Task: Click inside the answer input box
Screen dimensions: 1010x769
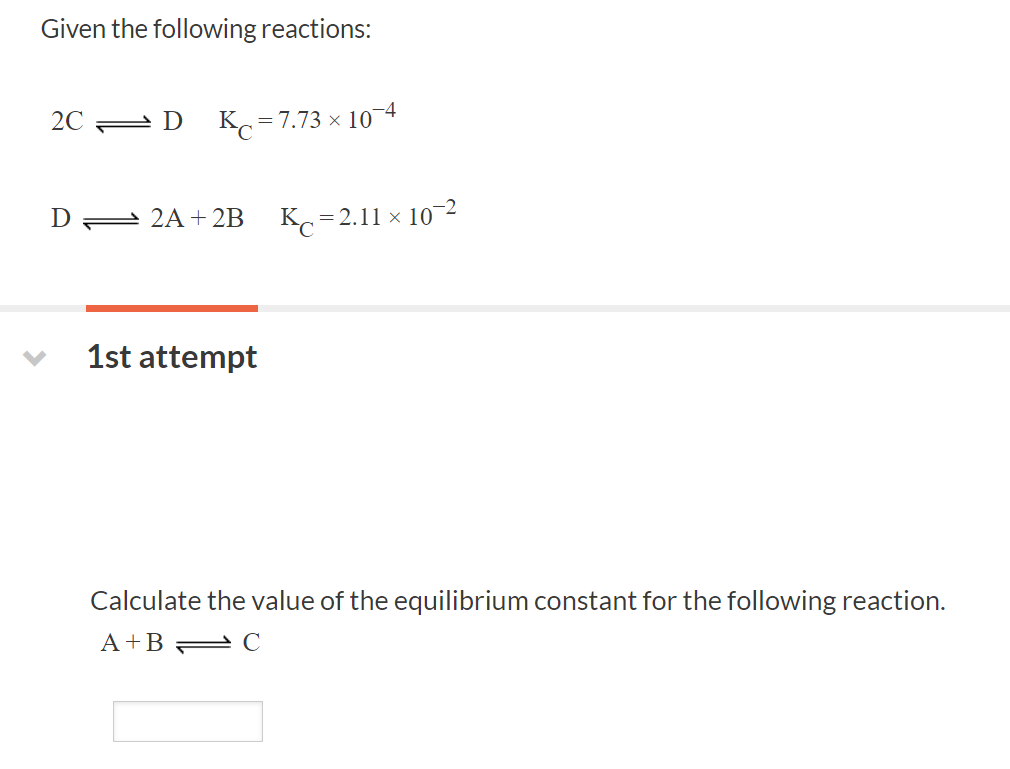Action: 187,721
